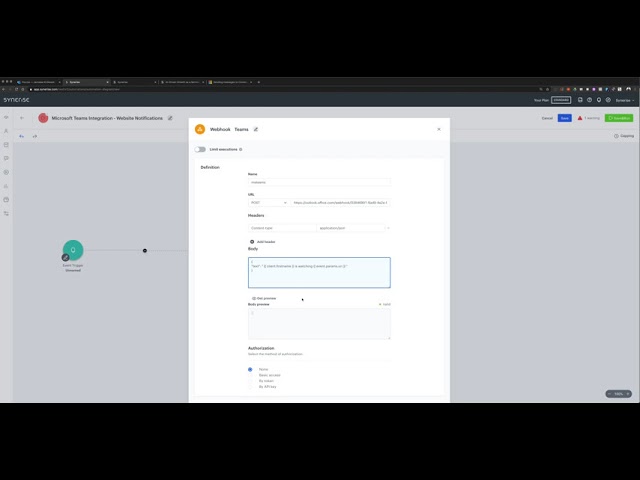
Task: Switch to the first browser tab
Action: pos(38,82)
